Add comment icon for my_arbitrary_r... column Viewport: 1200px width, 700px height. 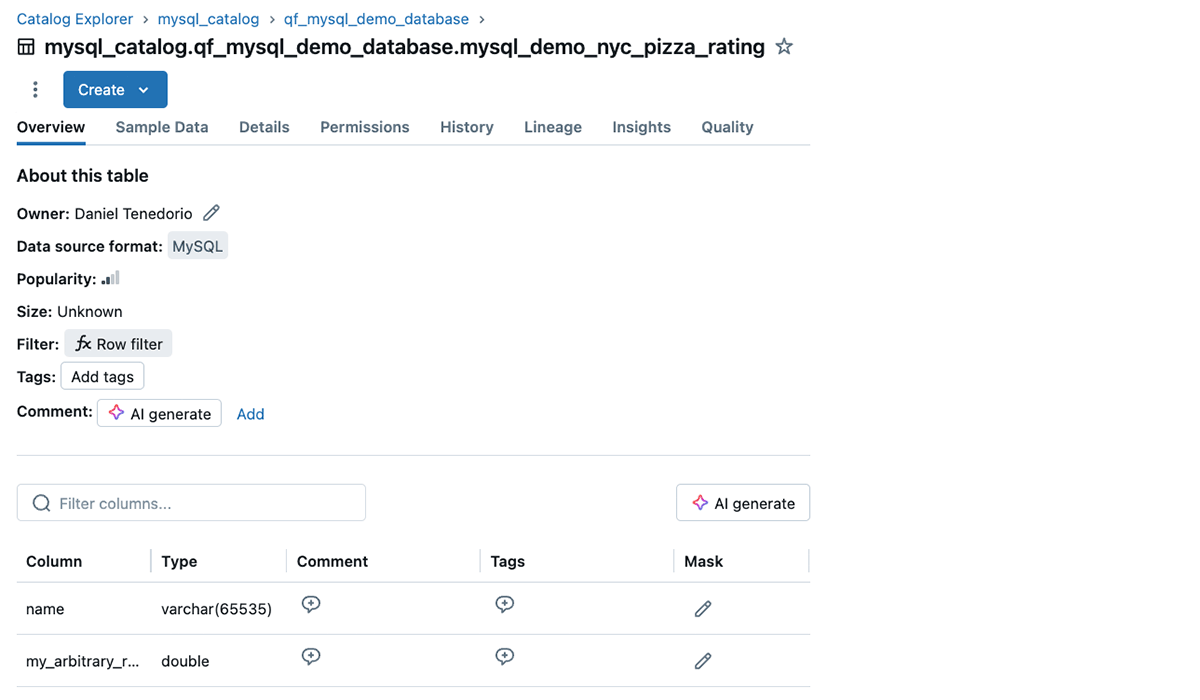(x=311, y=657)
